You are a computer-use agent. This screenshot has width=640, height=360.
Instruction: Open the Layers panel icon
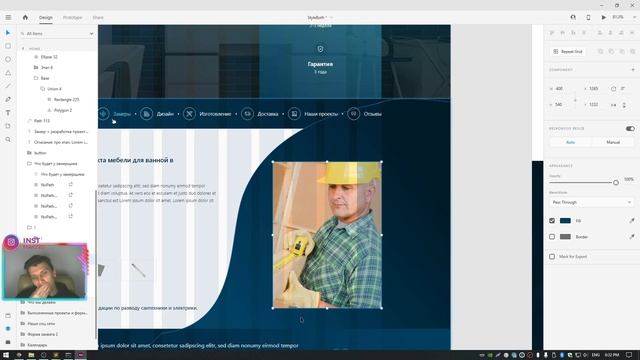tap(8, 329)
